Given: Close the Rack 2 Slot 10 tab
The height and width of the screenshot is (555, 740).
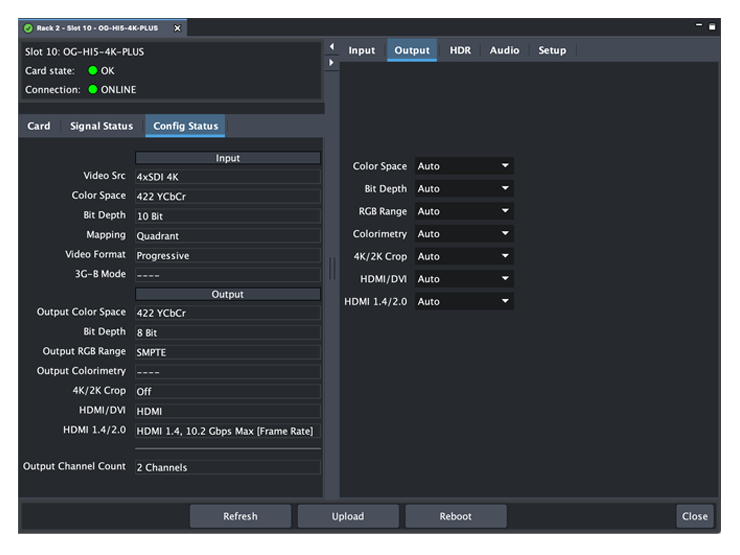Looking at the screenshot, I should click(178, 28).
